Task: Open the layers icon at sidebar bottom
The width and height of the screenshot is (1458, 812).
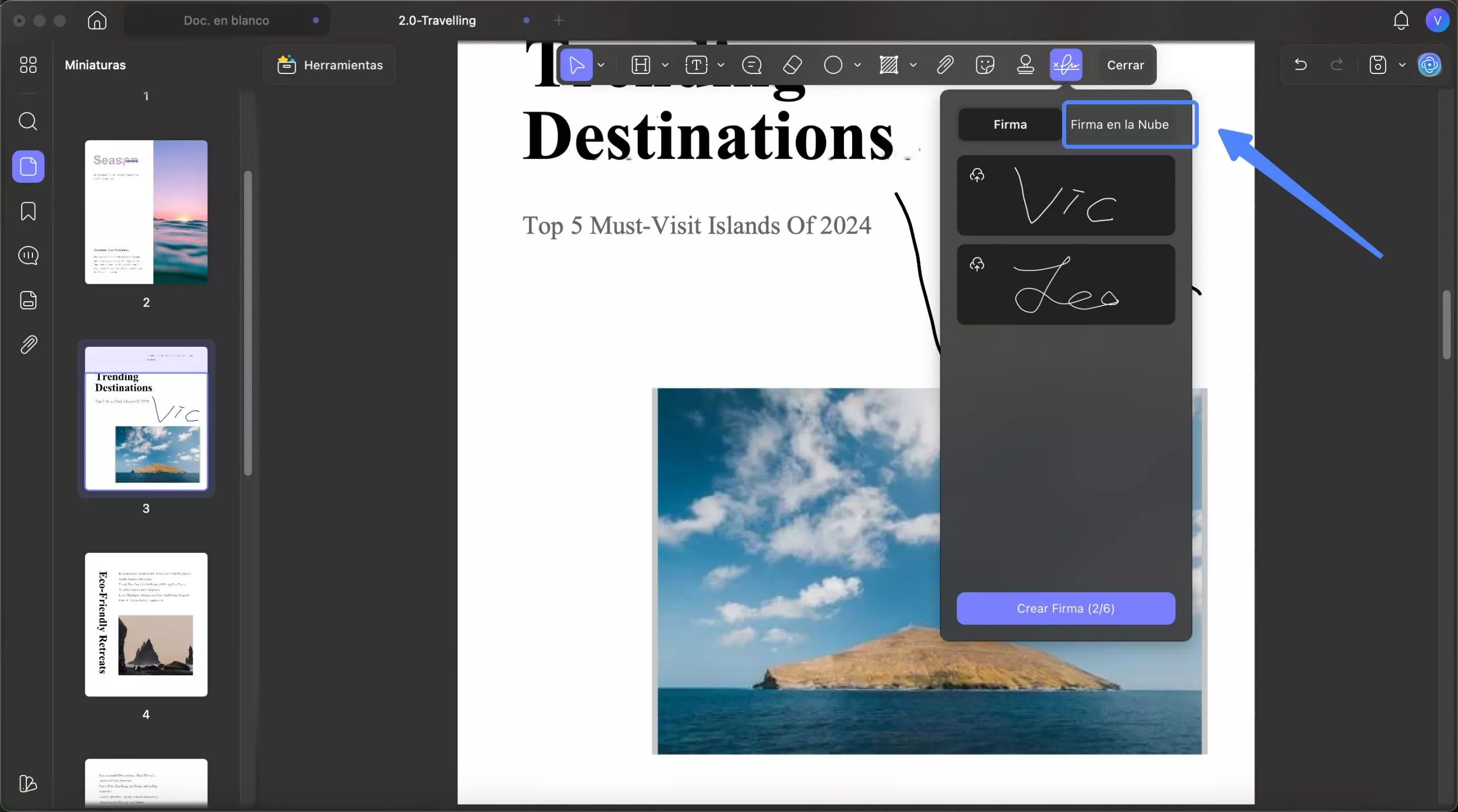Action: pyautogui.click(x=28, y=784)
